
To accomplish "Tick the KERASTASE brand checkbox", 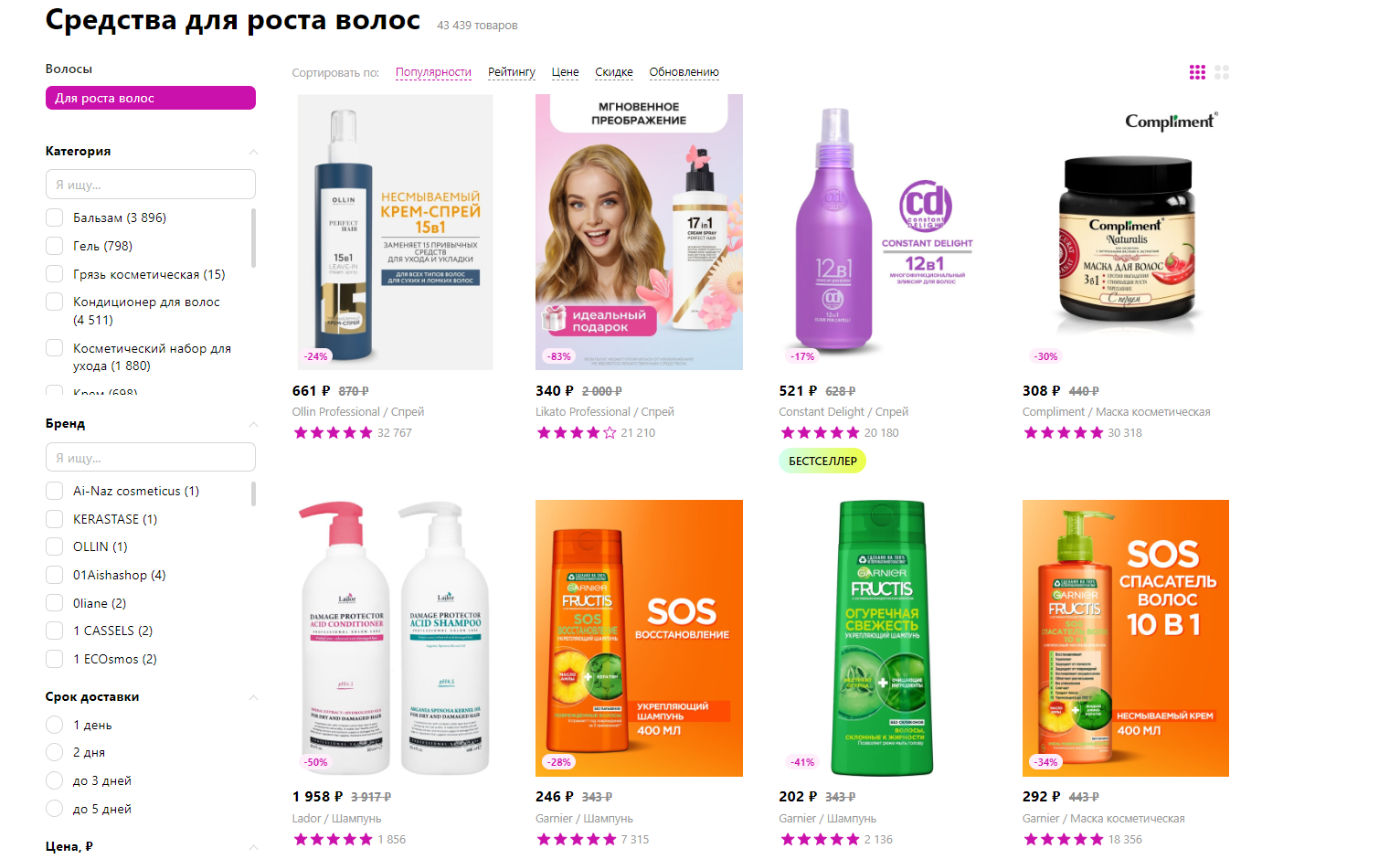I will point(55,519).
